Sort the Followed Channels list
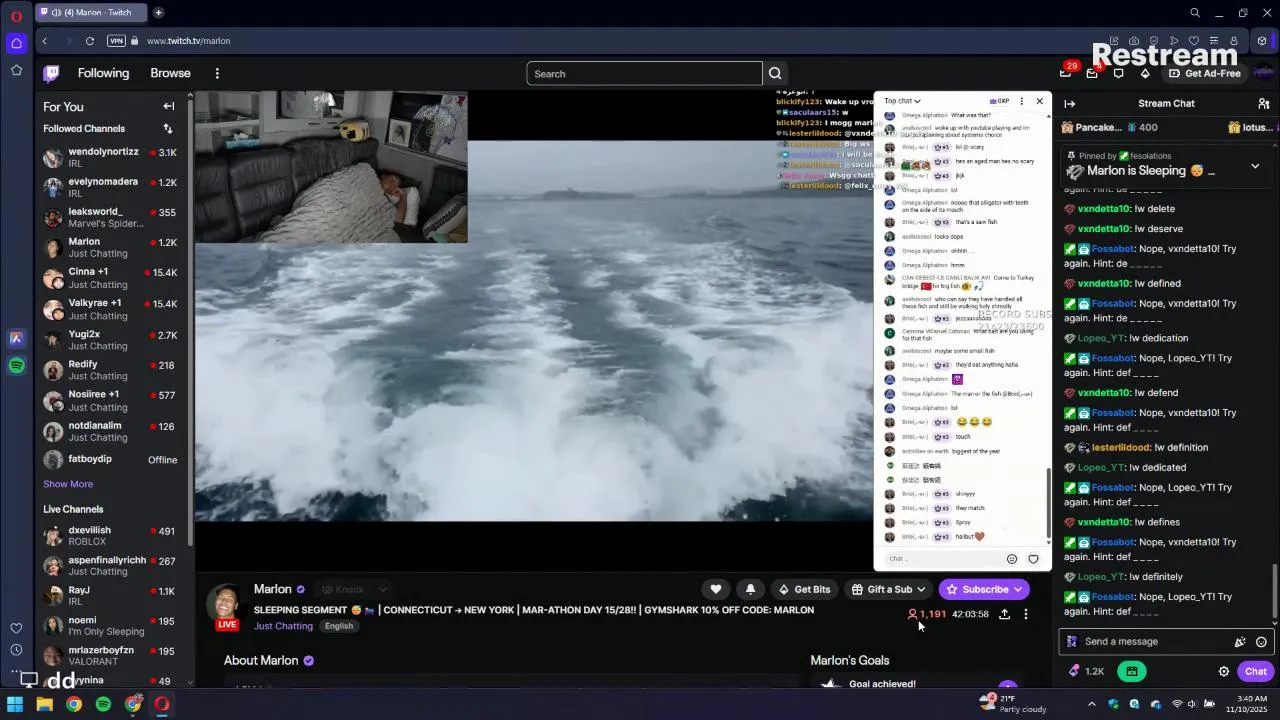 (x=168, y=129)
